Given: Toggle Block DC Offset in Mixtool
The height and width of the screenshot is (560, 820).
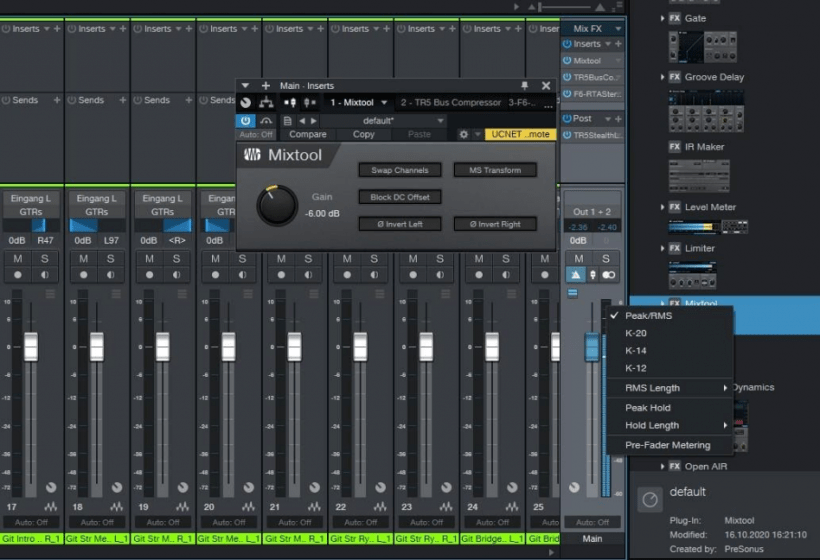Looking at the screenshot, I should 400,197.
